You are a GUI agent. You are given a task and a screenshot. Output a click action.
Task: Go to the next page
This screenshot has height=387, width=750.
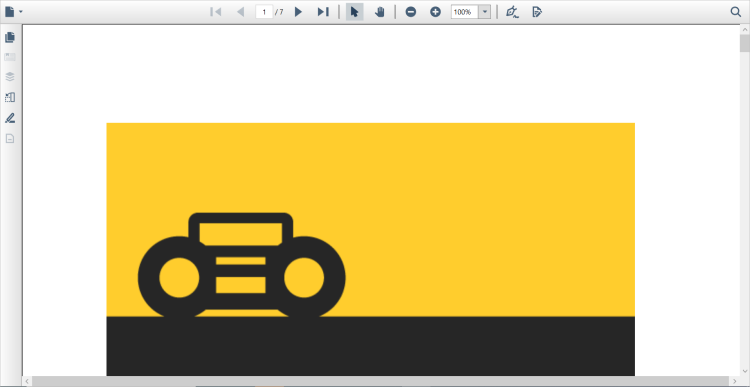(x=298, y=12)
